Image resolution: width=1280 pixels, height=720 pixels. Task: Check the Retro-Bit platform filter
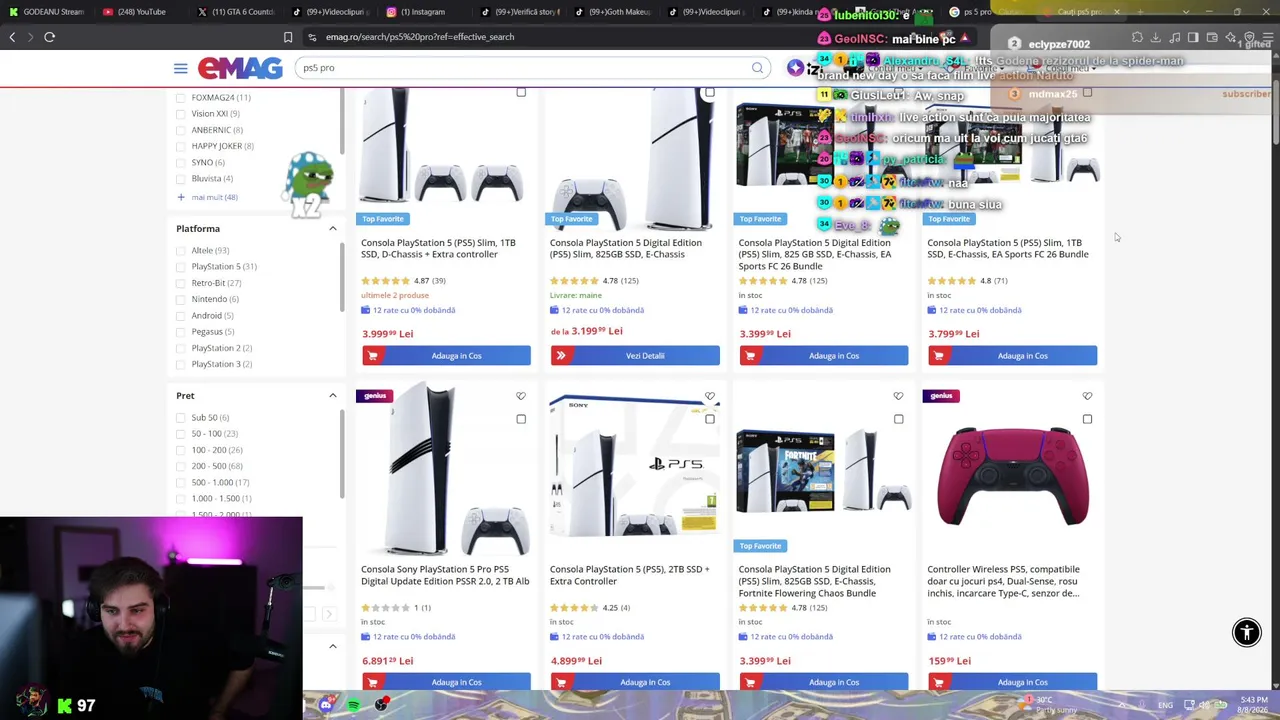click(x=180, y=283)
